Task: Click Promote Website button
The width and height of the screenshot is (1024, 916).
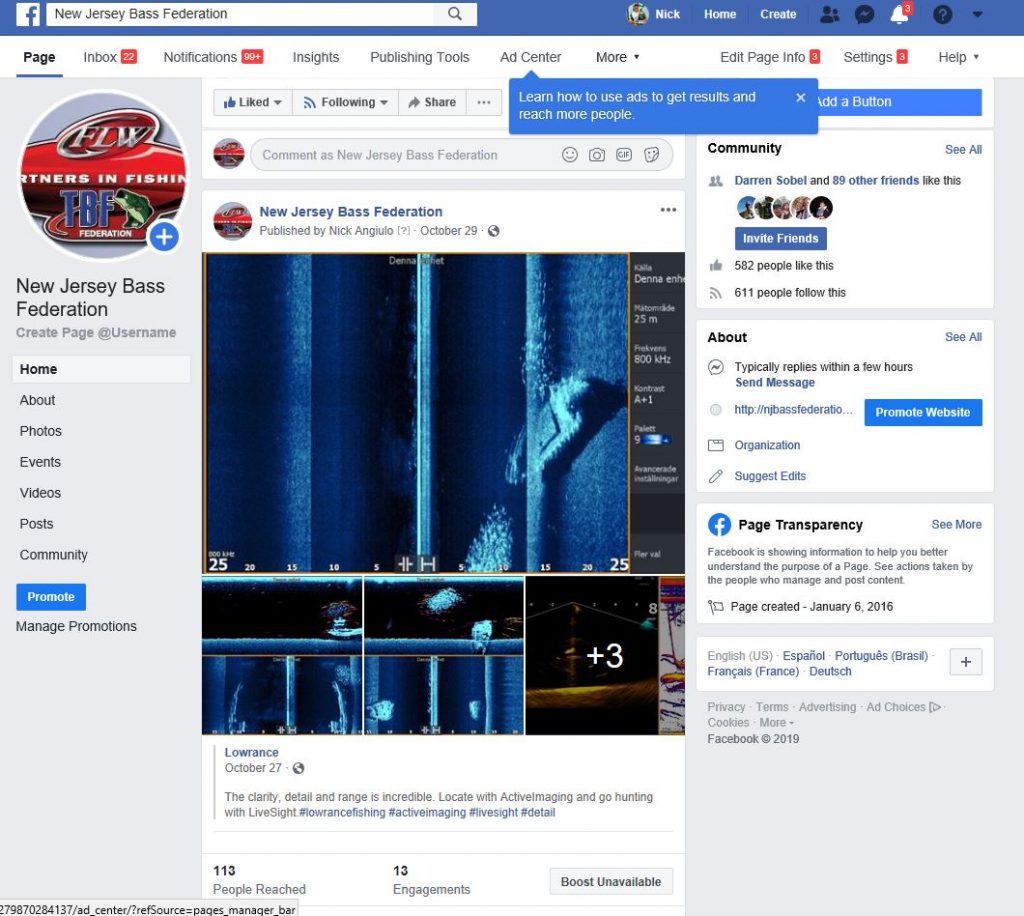Action: pos(923,413)
